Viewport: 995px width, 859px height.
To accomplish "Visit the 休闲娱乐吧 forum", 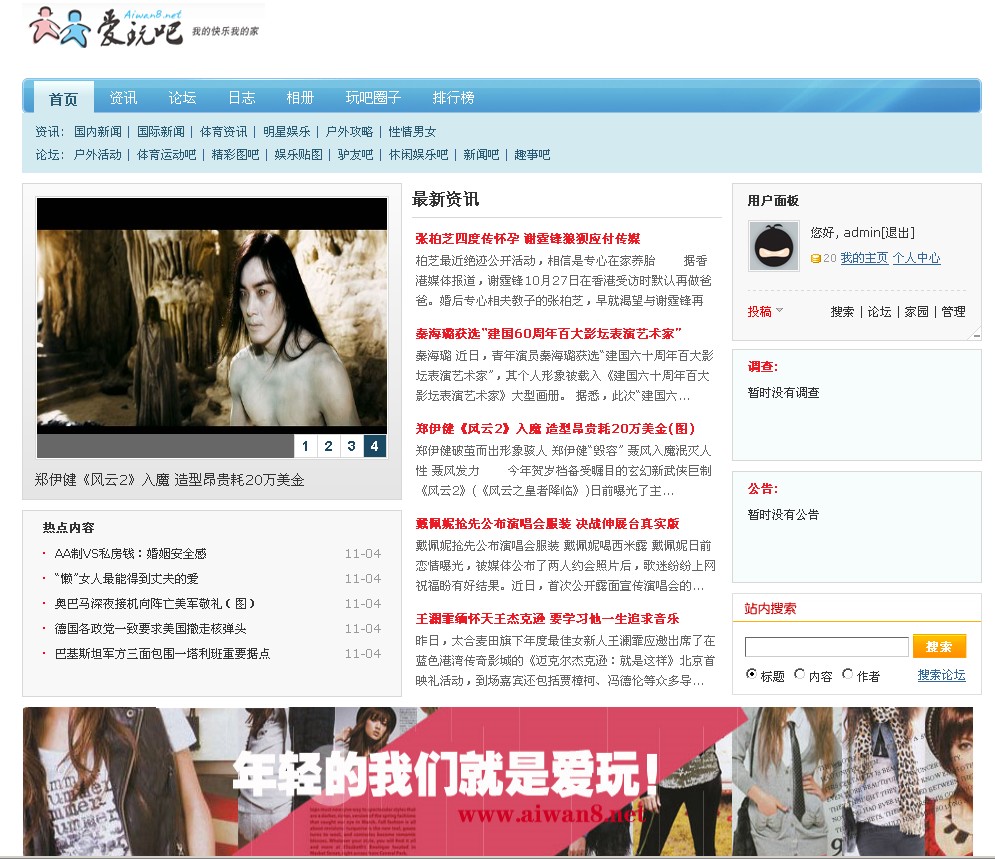I will coord(418,154).
